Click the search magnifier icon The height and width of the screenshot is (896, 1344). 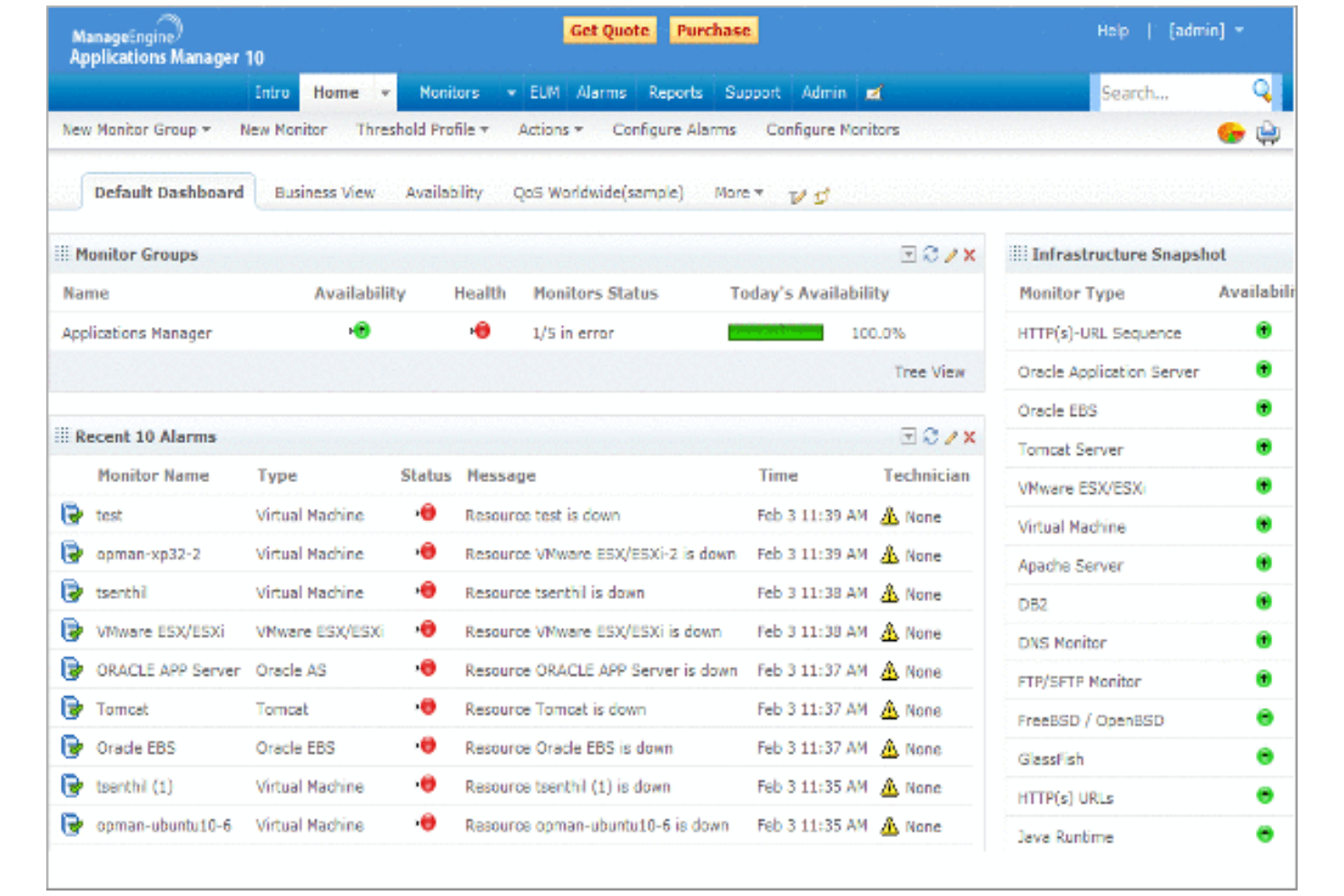(1262, 91)
